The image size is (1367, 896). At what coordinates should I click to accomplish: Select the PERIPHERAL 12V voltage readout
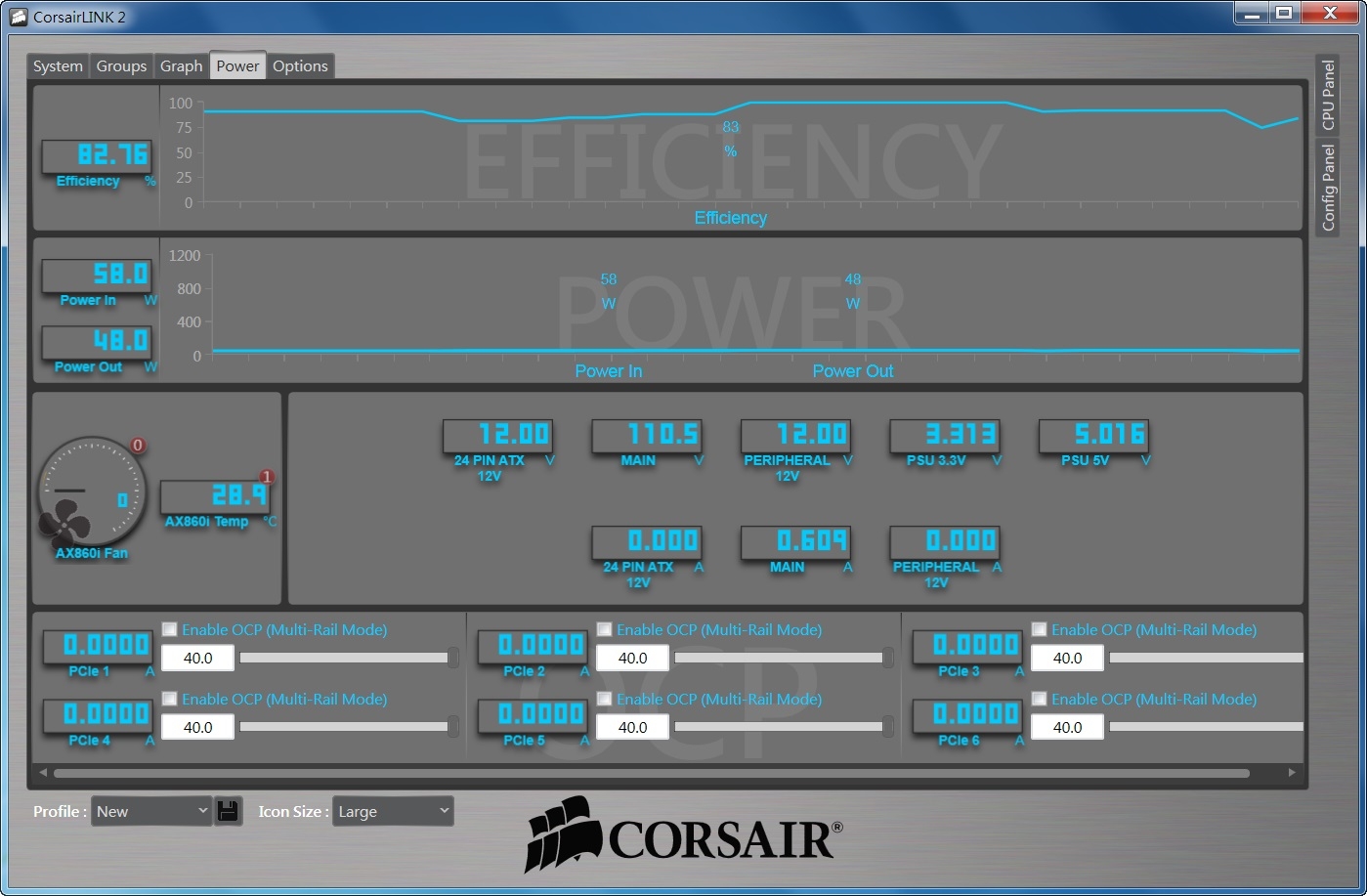coord(796,436)
